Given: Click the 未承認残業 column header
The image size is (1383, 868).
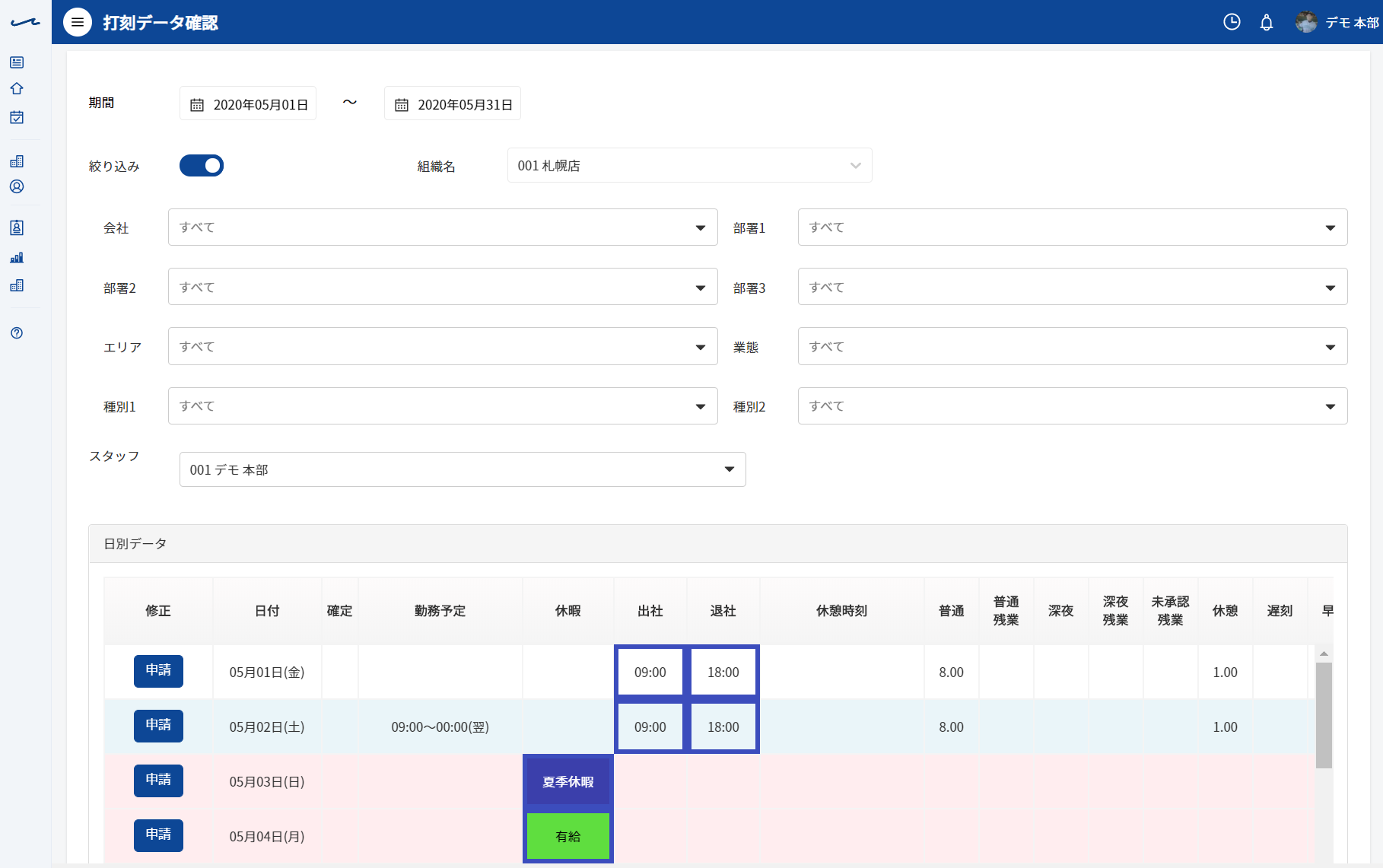Looking at the screenshot, I should tap(1171, 611).
